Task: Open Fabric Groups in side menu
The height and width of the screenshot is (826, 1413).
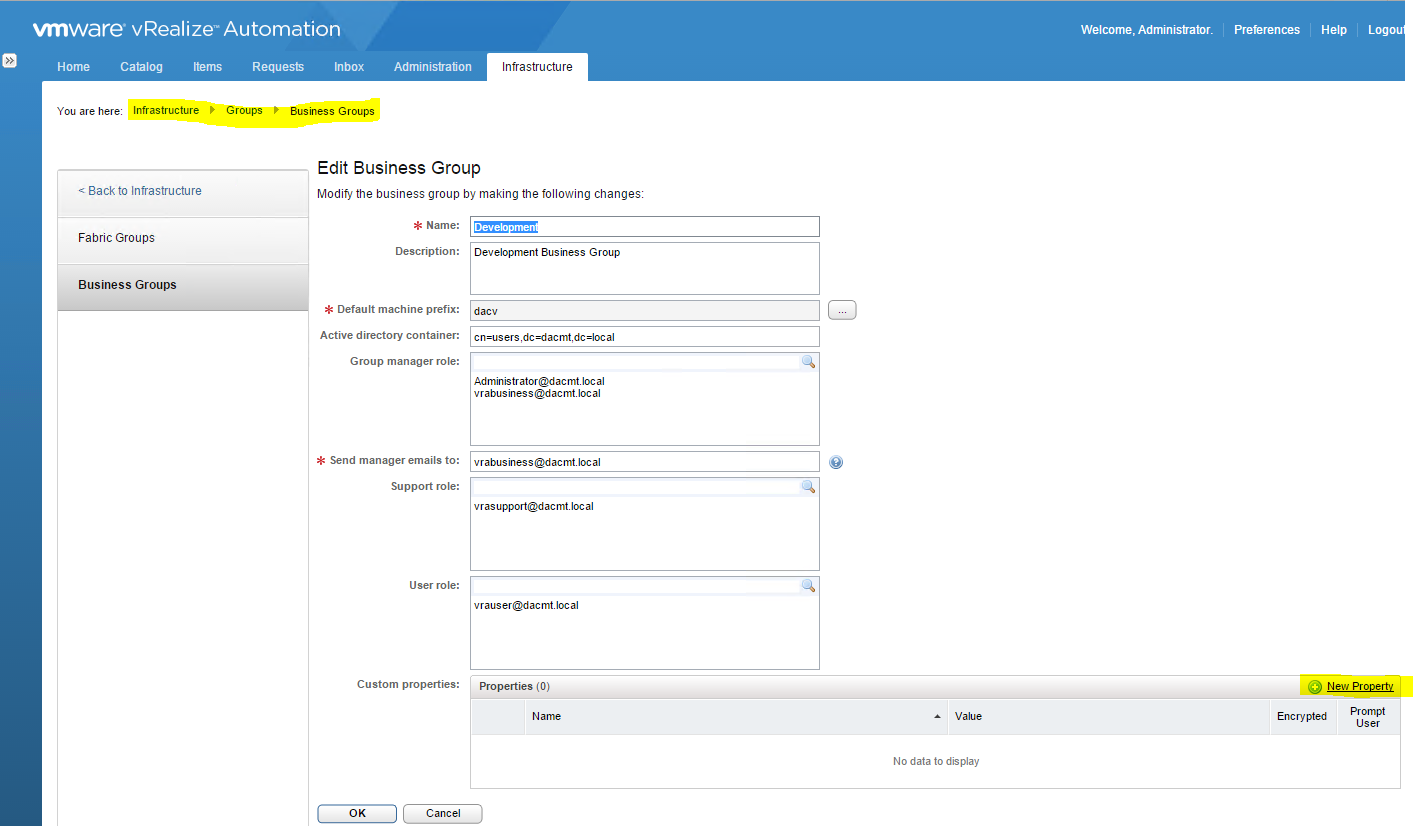Action: coord(183,238)
